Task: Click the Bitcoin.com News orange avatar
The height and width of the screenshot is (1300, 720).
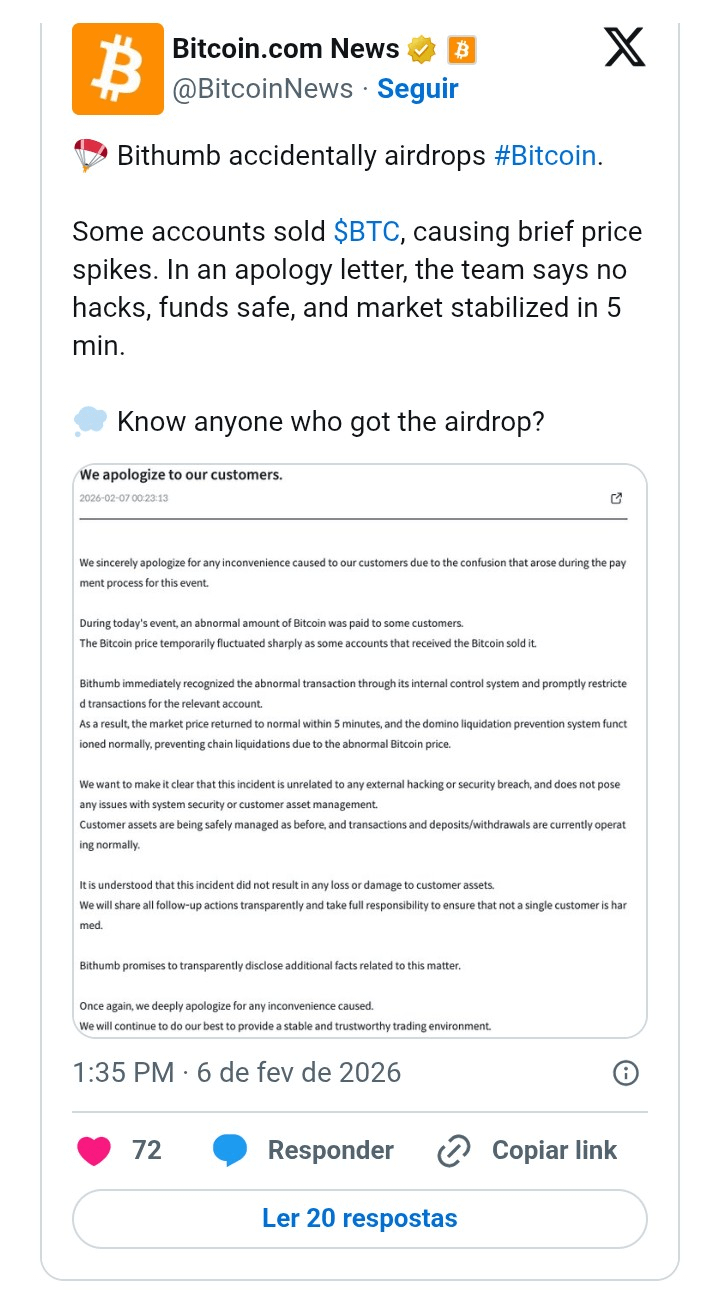Action: [x=117, y=69]
